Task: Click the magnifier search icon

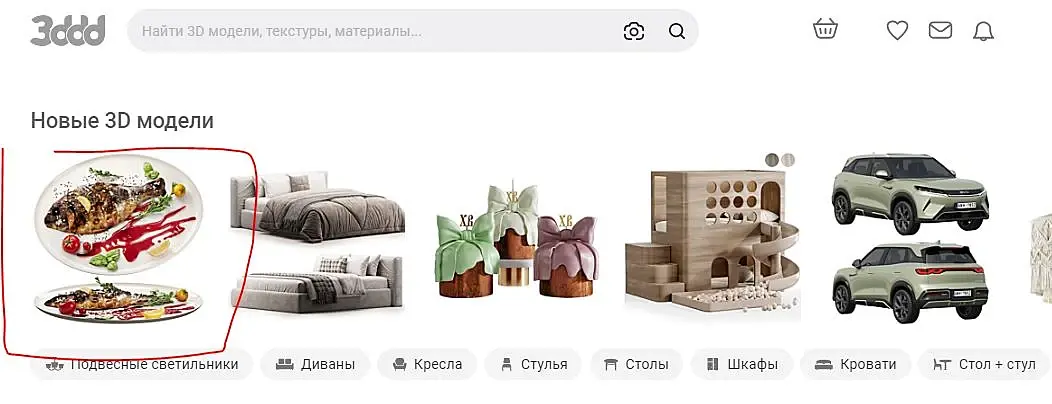Action: pyautogui.click(x=677, y=31)
